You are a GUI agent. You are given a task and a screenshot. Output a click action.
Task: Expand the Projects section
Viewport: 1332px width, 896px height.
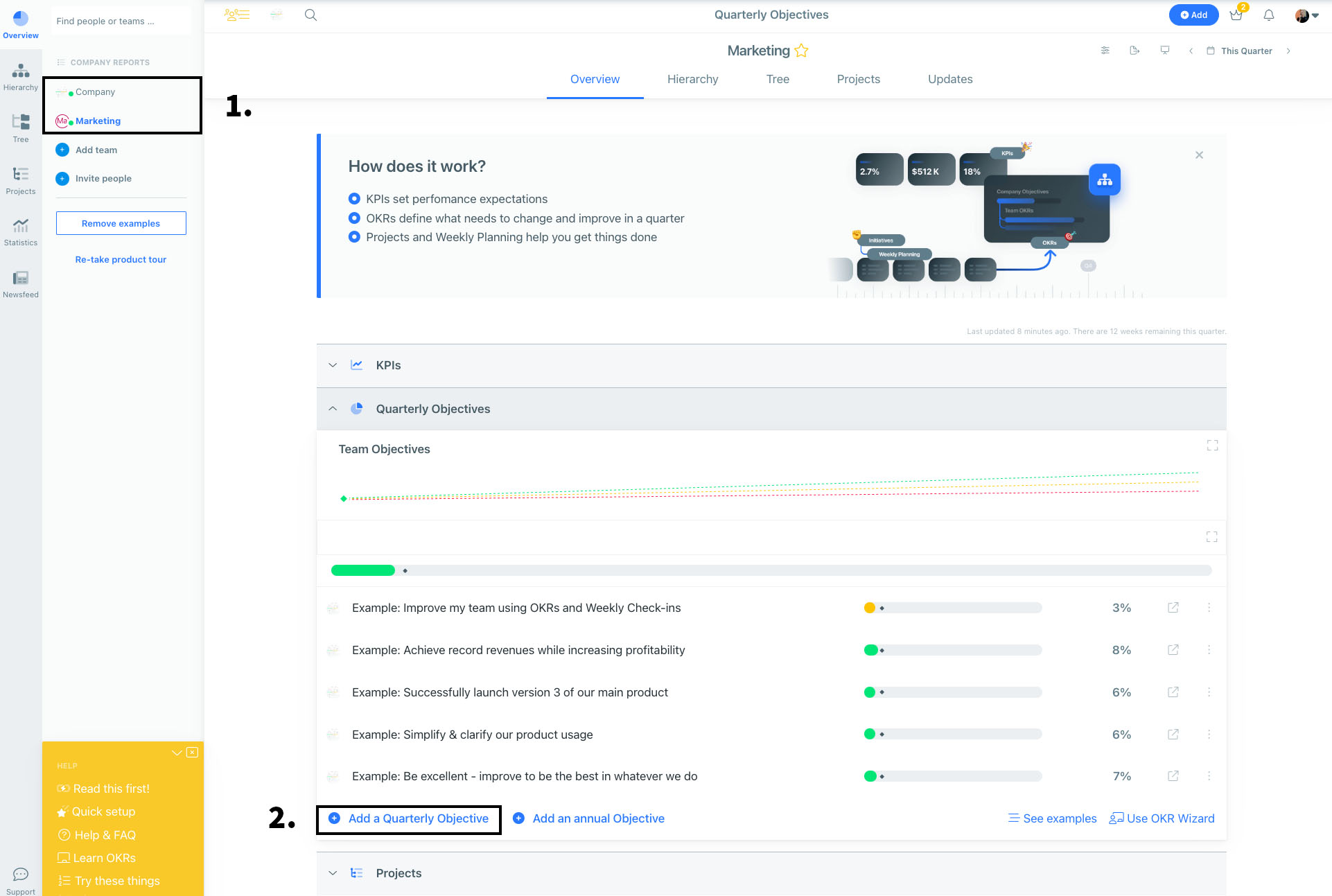point(333,873)
